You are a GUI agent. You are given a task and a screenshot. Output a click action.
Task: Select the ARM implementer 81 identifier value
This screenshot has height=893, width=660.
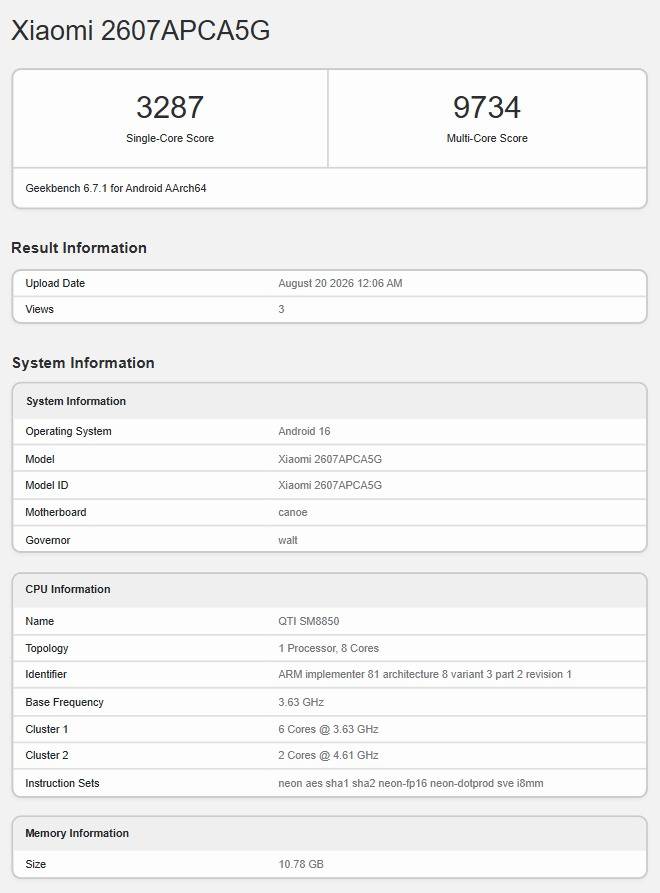tap(425, 674)
